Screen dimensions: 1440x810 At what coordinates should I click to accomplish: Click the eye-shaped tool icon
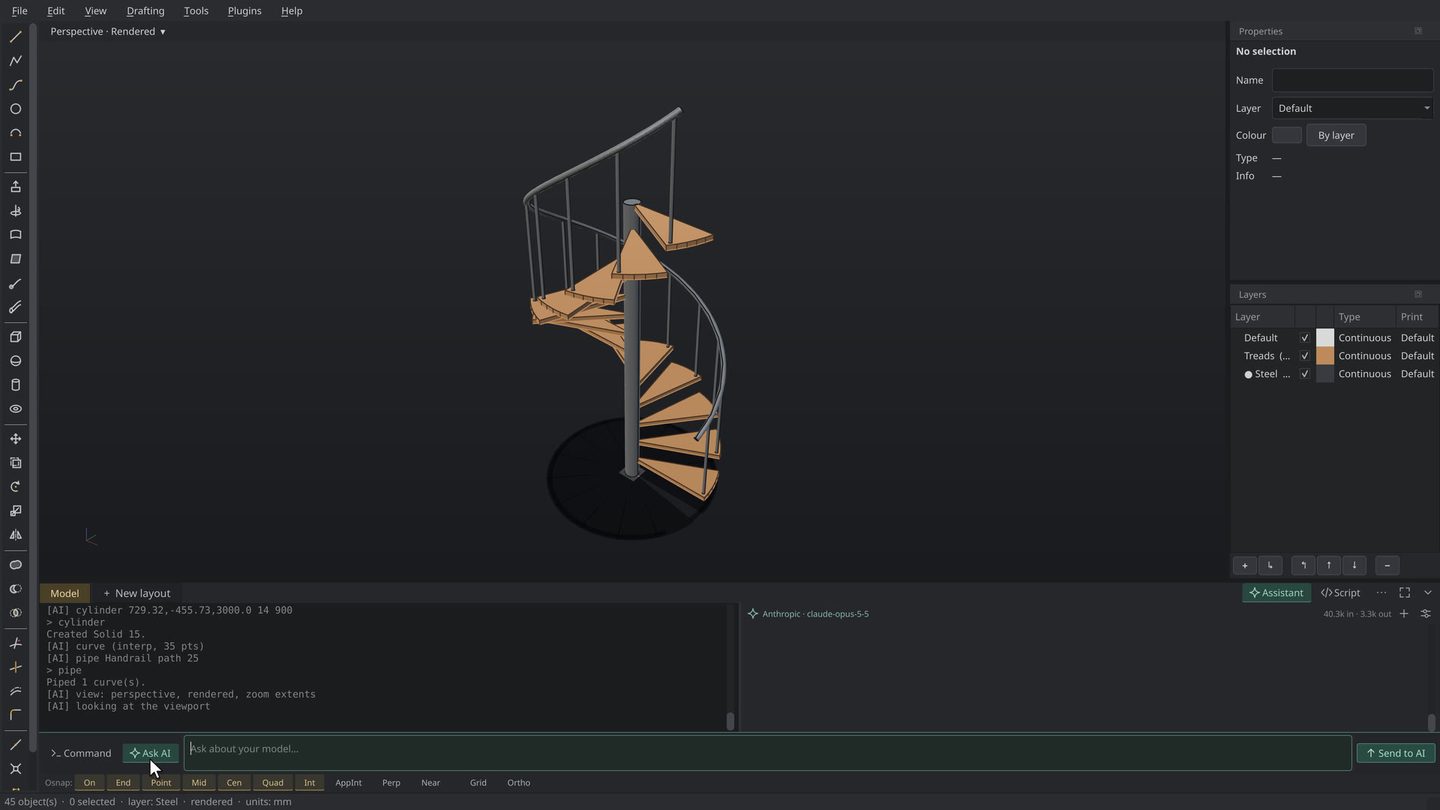pos(15,409)
